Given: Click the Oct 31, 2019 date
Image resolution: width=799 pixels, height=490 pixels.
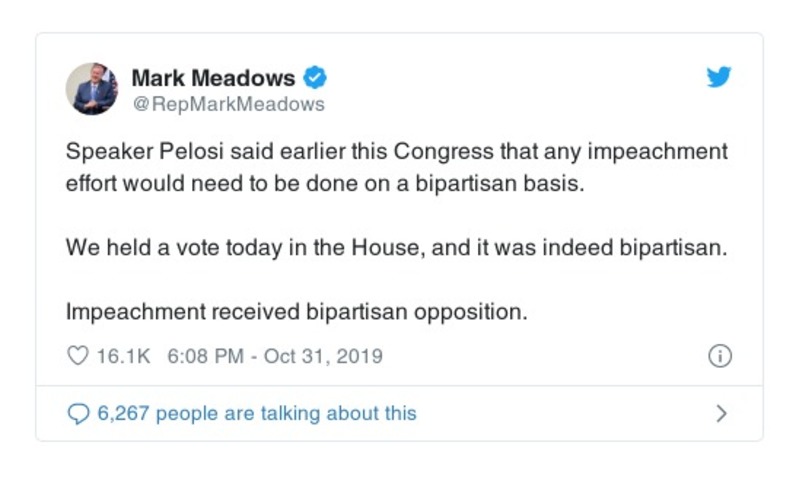Looking at the screenshot, I should tap(322, 356).
